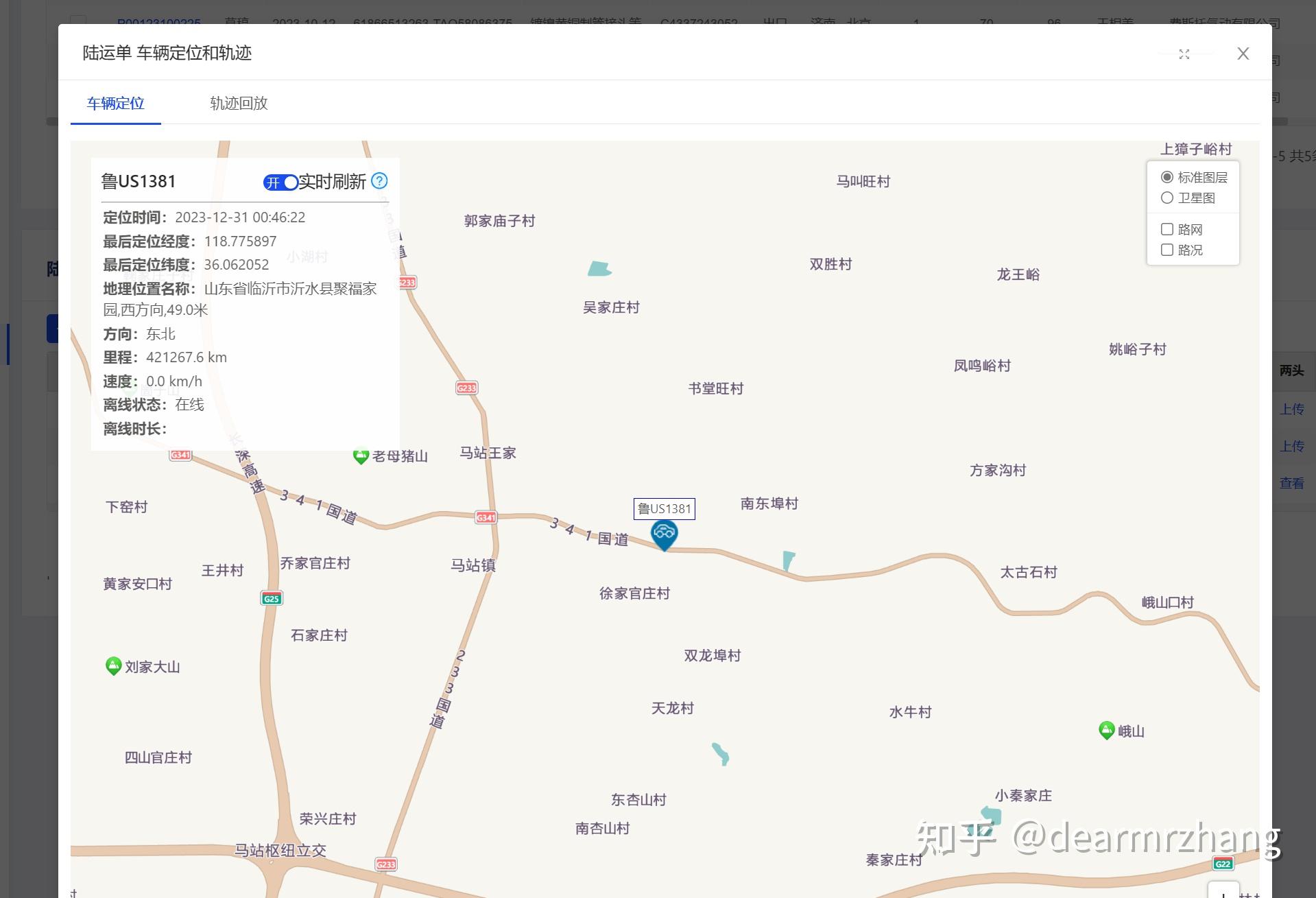Image resolution: width=1316 pixels, height=898 pixels.
Task: Select the 卫星图 radio option
Action: coord(1167,198)
